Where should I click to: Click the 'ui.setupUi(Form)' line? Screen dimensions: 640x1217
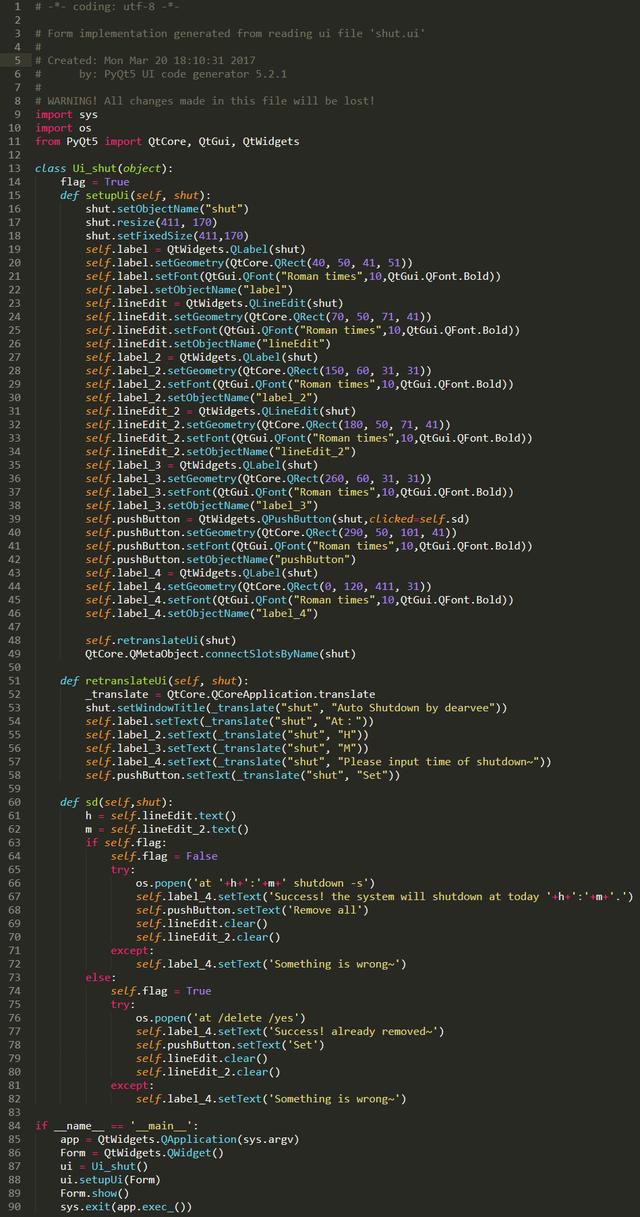coord(110,1181)
